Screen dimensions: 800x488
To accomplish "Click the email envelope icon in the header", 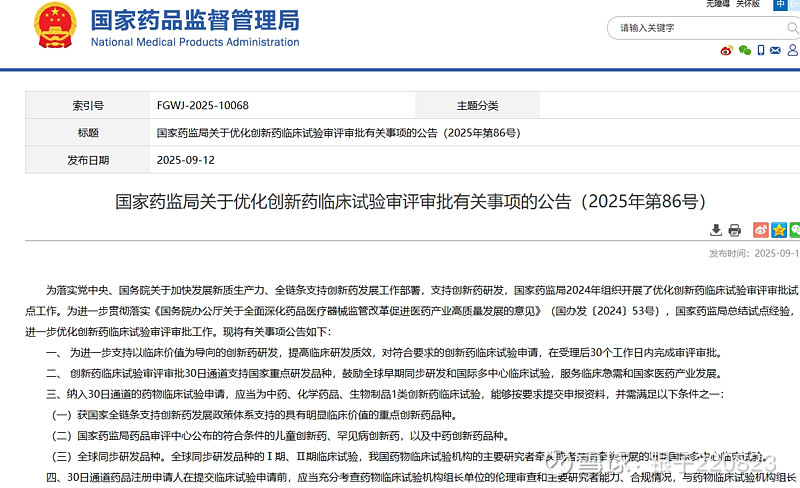I will (x=776, y=50).
